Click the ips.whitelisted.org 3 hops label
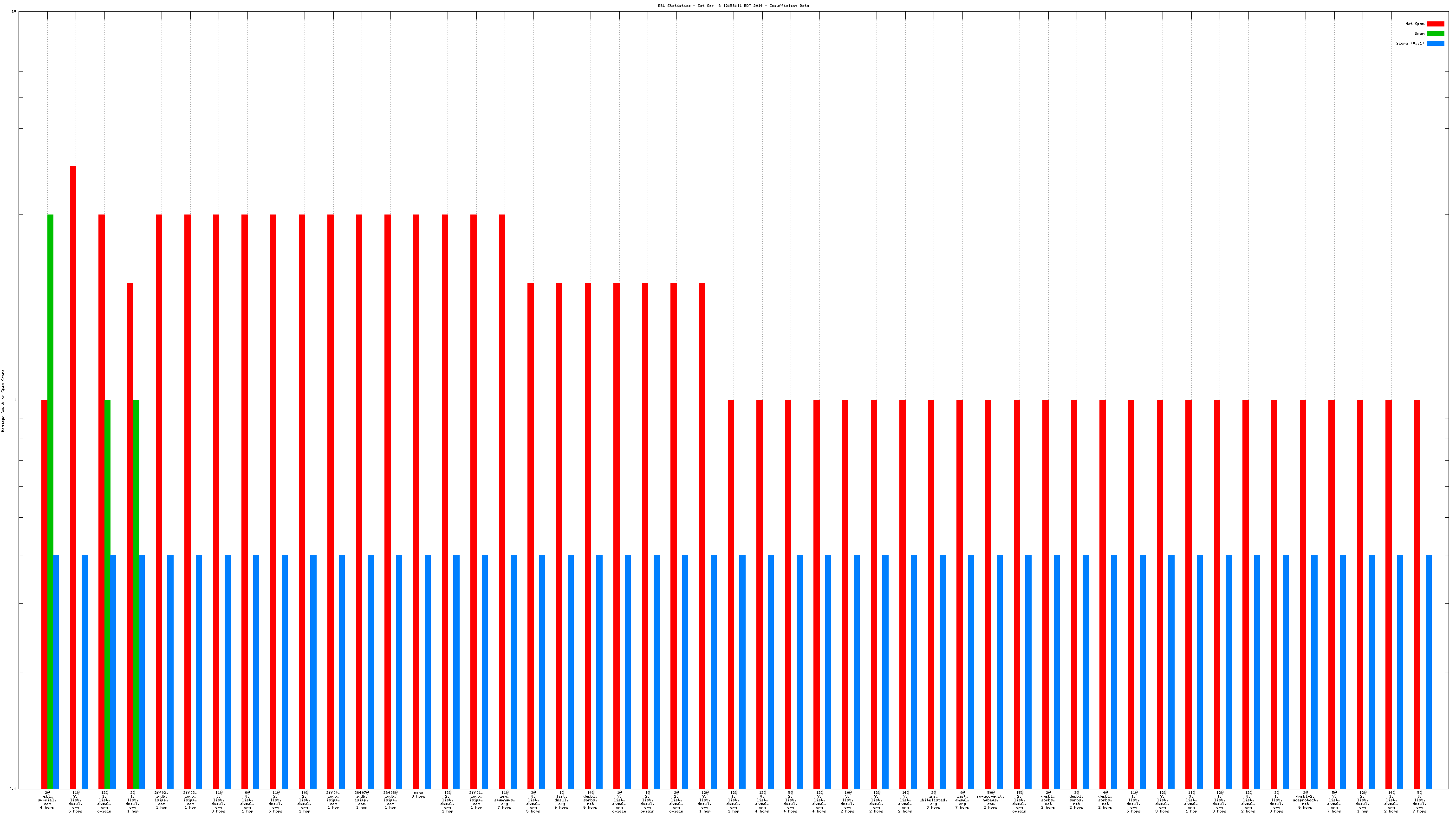This screenshot has height=819, width=1456. [933, 800]
